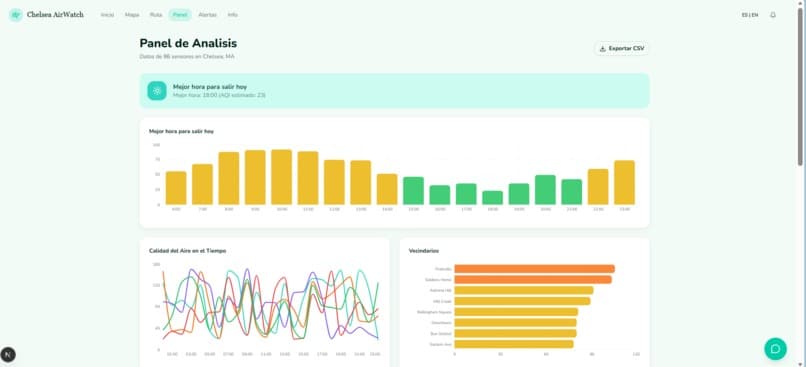Go to the Inicio nav item

(x=107, y=15)
